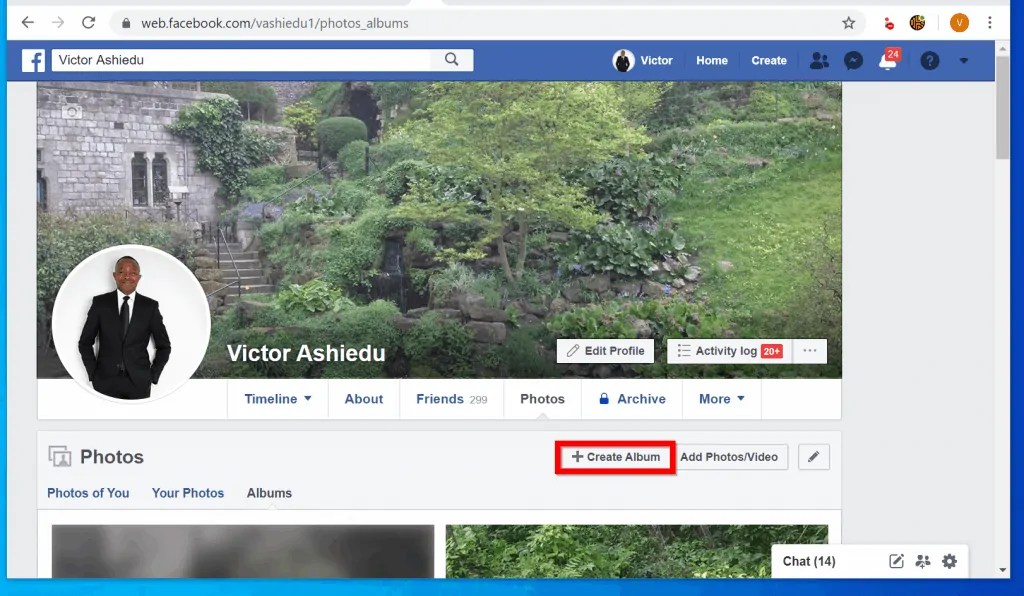Open chat settings via the gear icon

pos(948,561)
